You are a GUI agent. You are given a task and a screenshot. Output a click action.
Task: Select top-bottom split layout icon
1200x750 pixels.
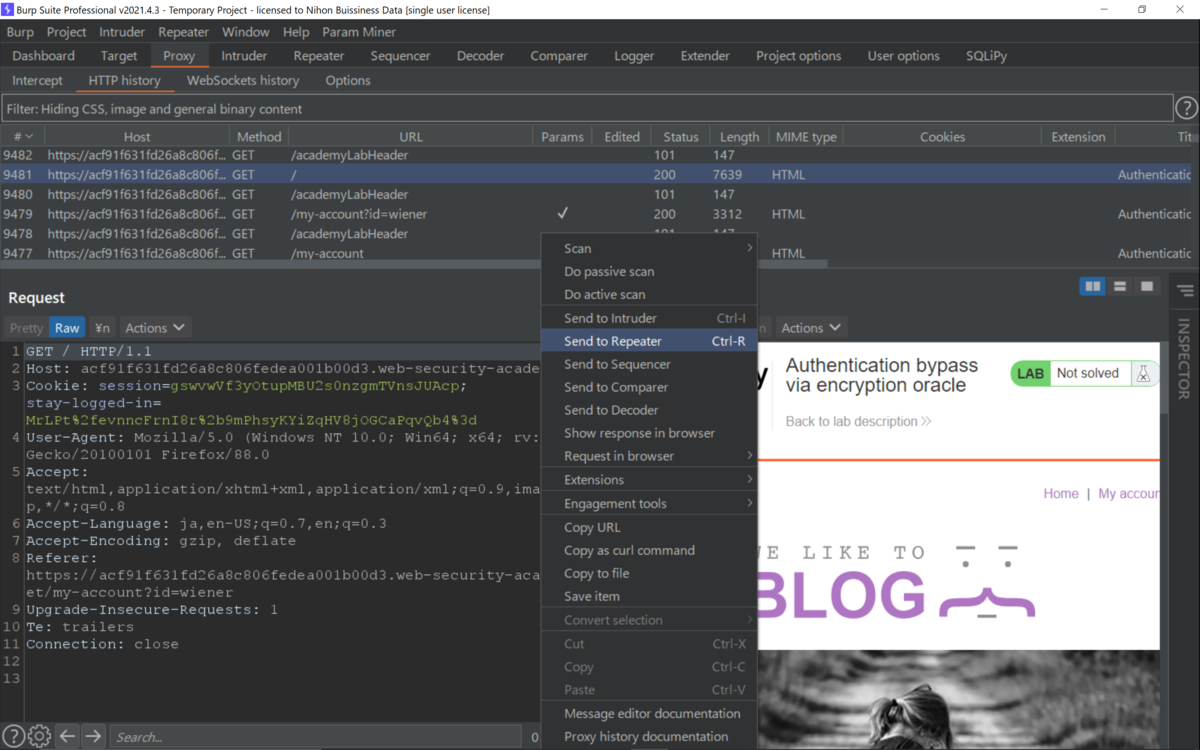(1120, 287)
